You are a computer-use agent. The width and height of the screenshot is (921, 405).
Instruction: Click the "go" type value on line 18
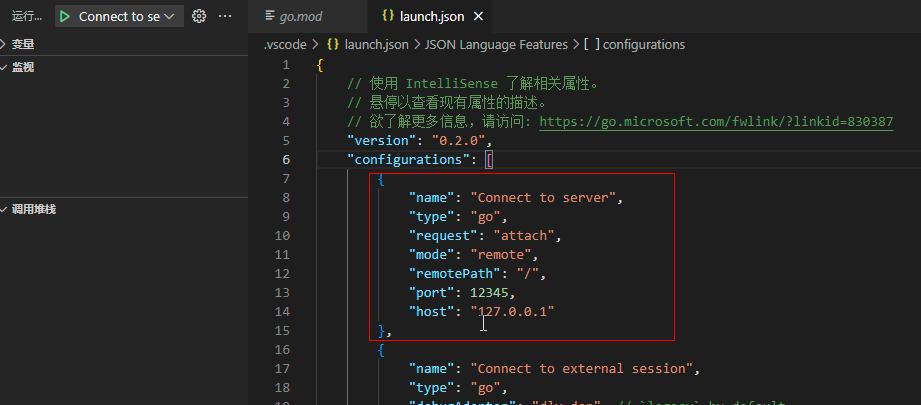point(485,388)
